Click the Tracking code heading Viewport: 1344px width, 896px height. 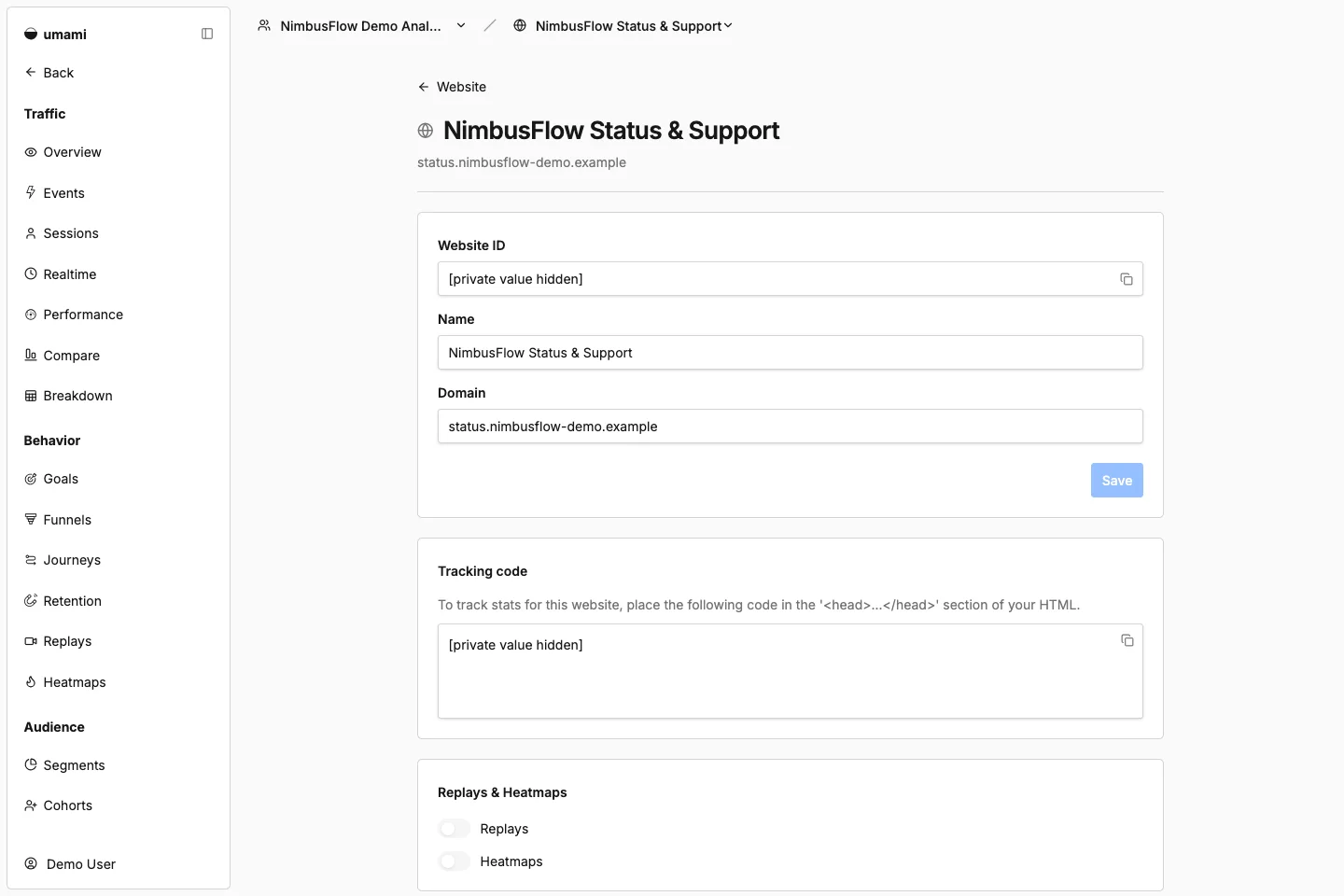483,571
